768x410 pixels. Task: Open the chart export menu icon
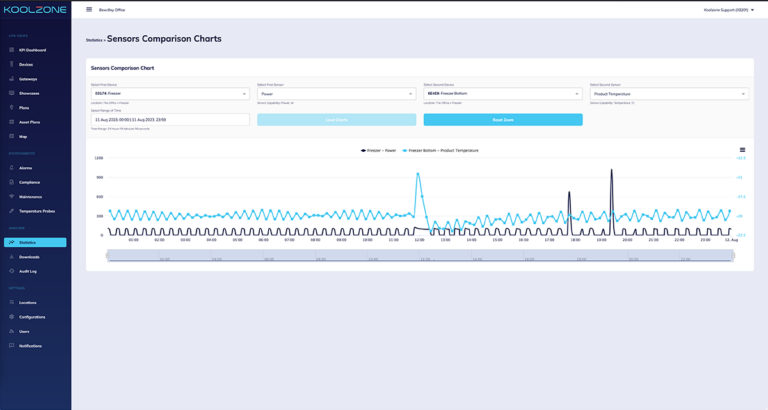point(742,150)
